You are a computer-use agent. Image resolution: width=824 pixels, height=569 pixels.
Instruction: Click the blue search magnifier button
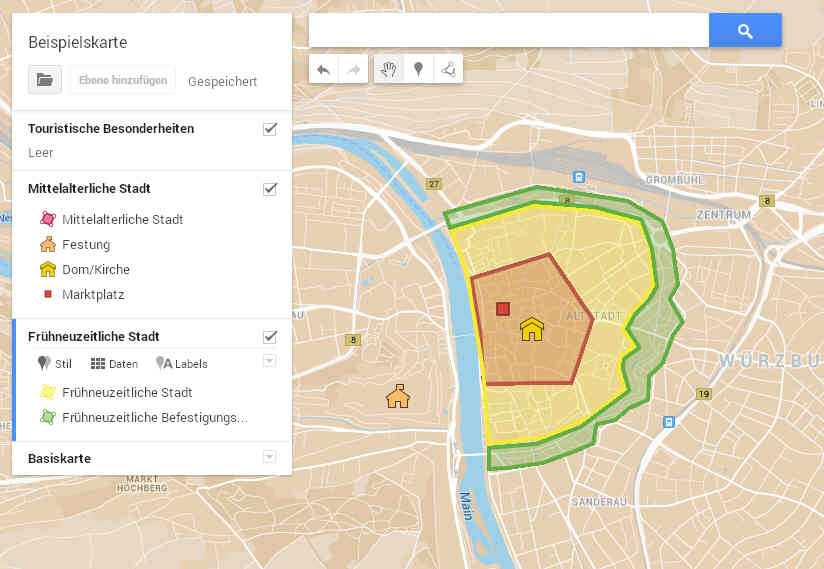[745, 31]
